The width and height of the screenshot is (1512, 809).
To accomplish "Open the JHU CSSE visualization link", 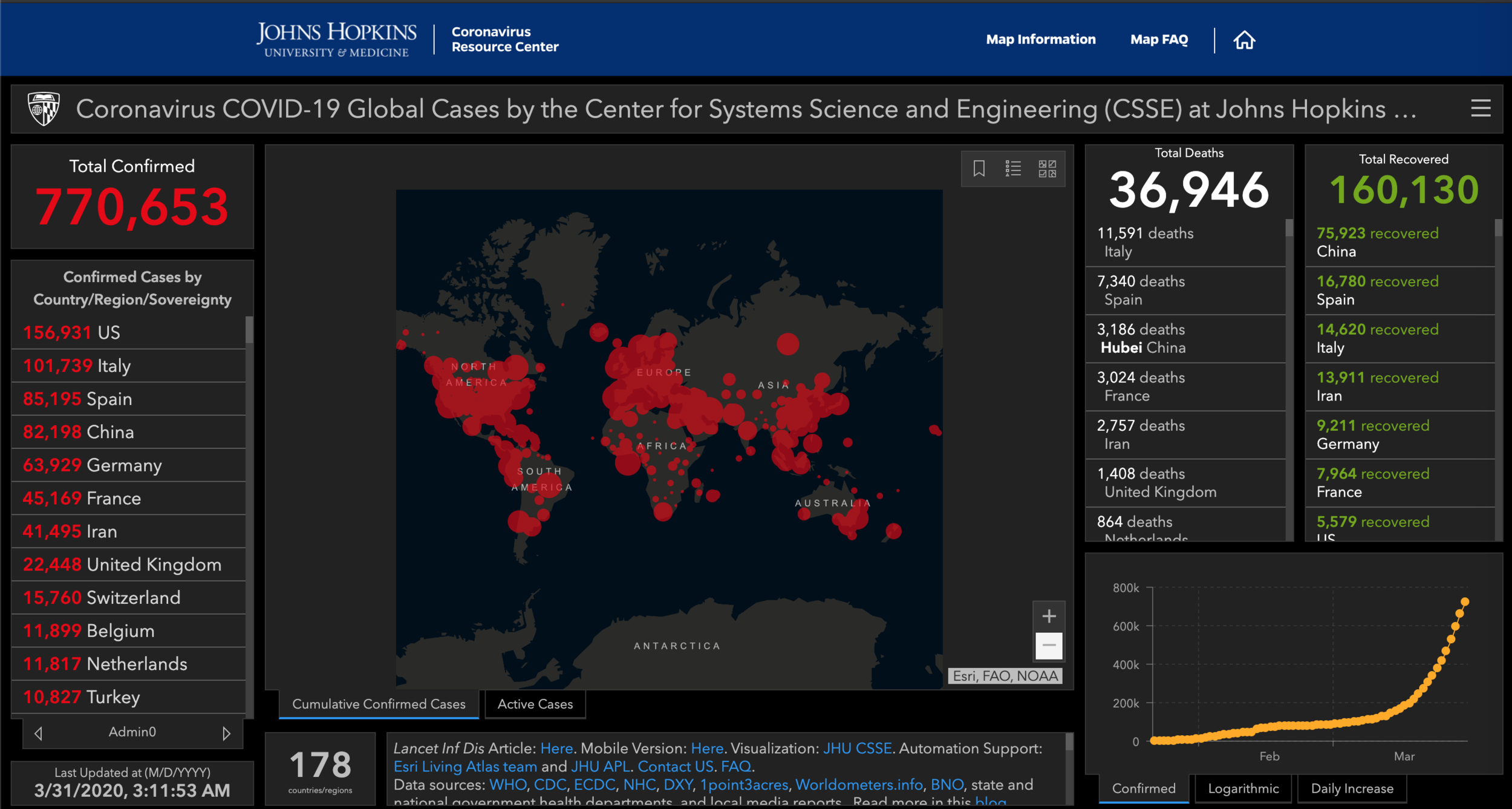I will [857, 748].
